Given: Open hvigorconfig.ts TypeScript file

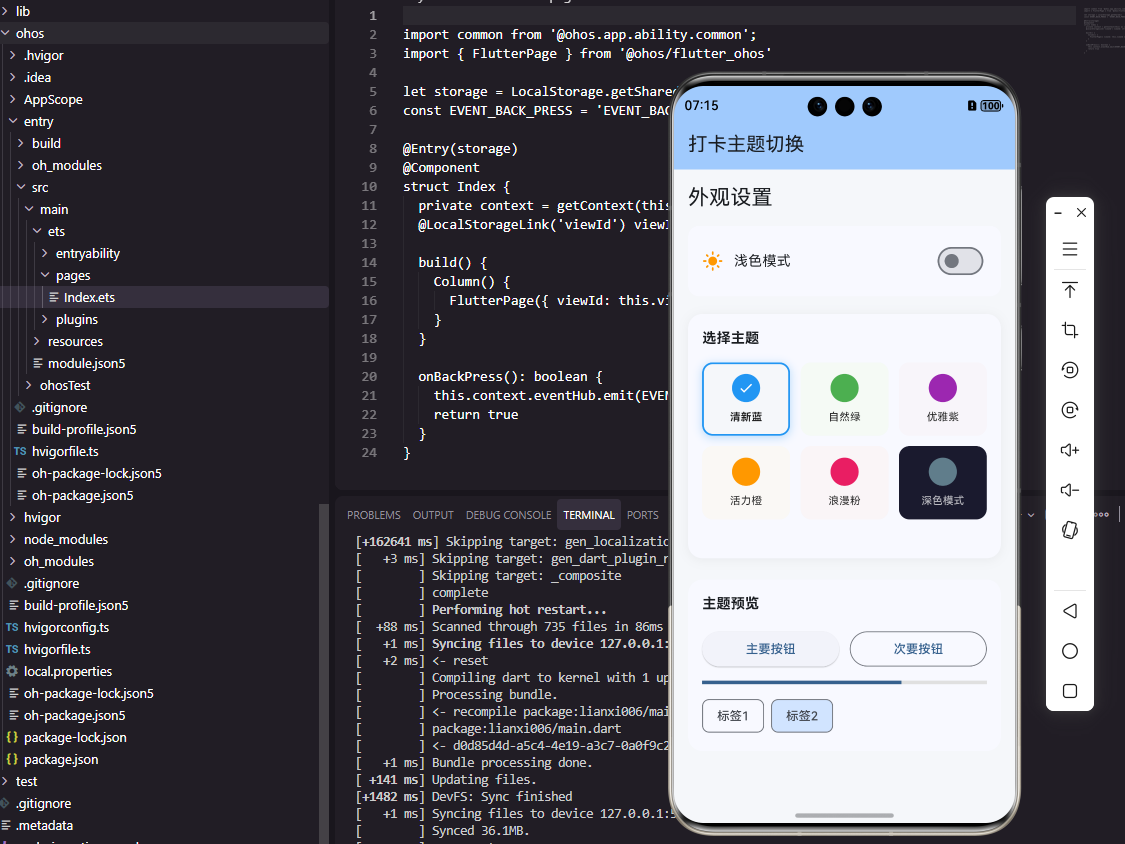Looking at the screenshot, I should click(x=66, y=627).
